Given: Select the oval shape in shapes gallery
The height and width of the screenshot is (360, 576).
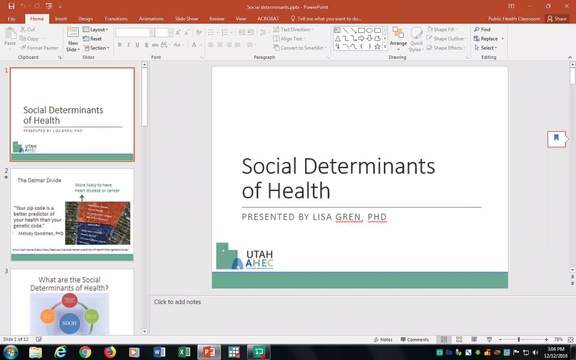Looking at the screenshot, I should click(370, 30).
